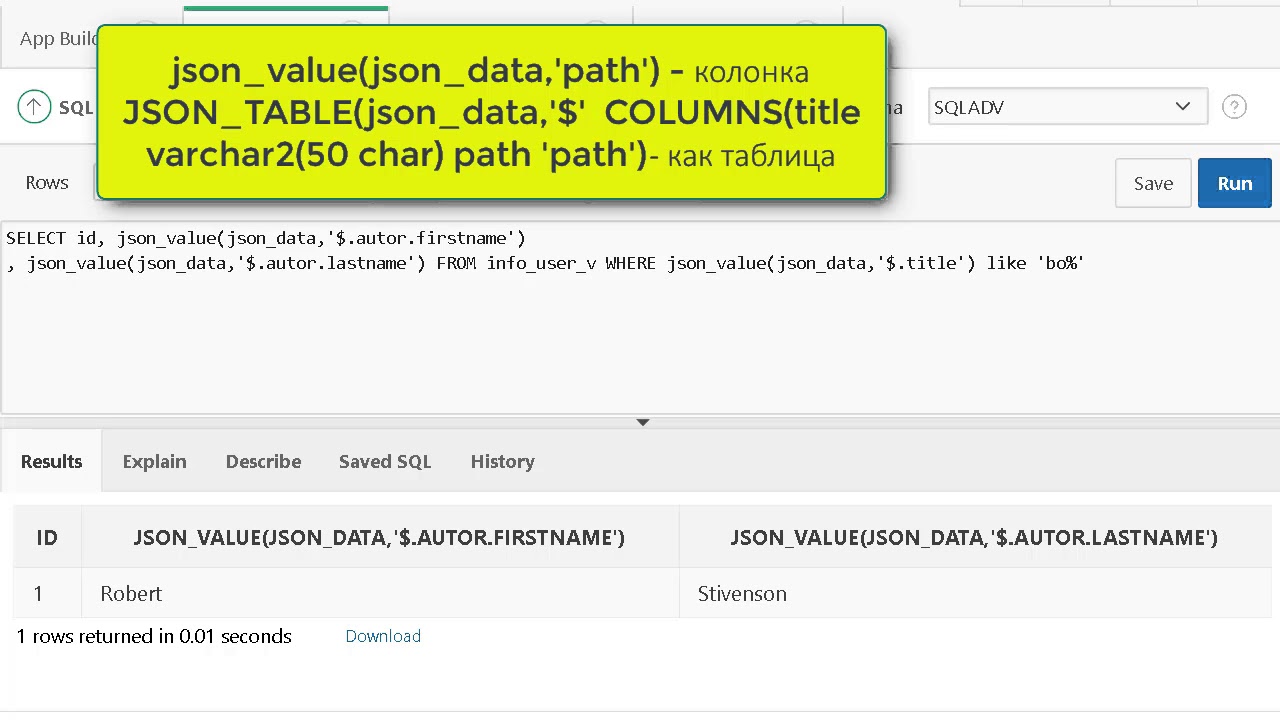Open the Saved SQL tab
1280x720 pixels.
point(385,461)
